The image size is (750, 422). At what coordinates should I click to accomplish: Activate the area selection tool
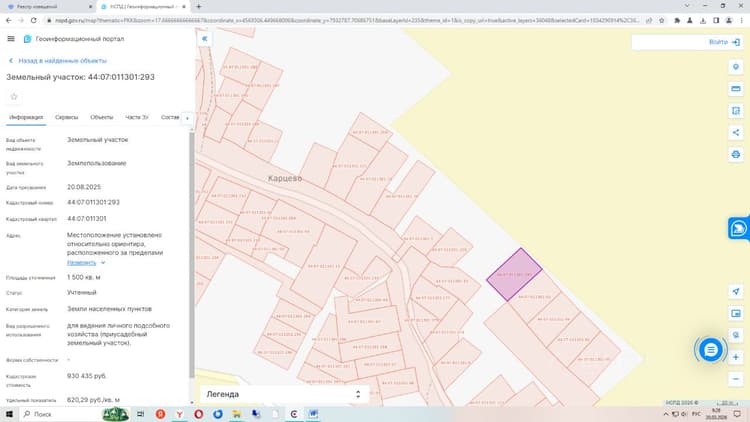click(736, 111)
